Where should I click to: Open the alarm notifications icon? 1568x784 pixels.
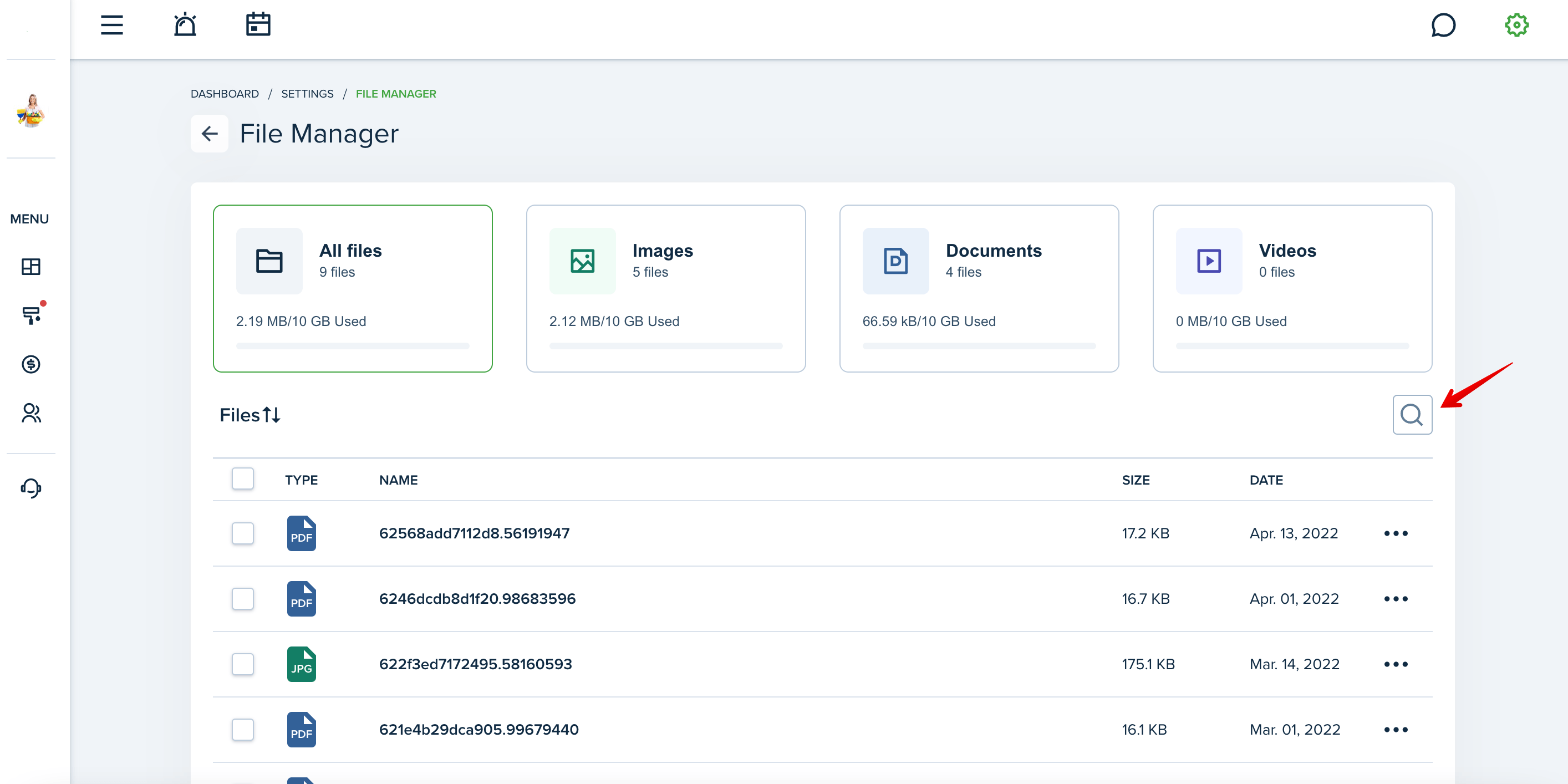(x=185, y=25)
